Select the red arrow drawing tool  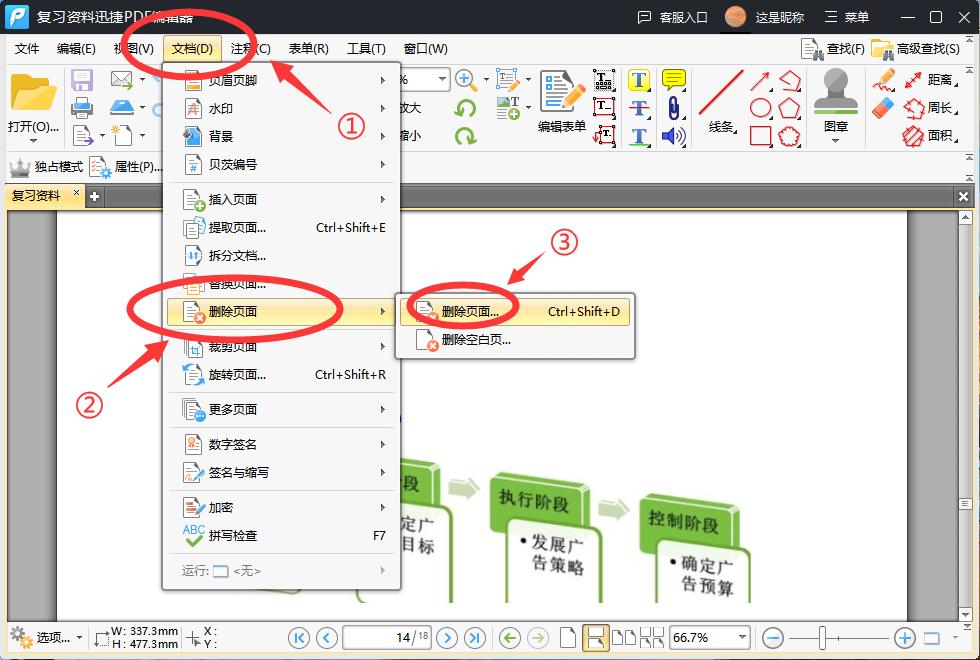pyautogui.click(x=760, y=81)
